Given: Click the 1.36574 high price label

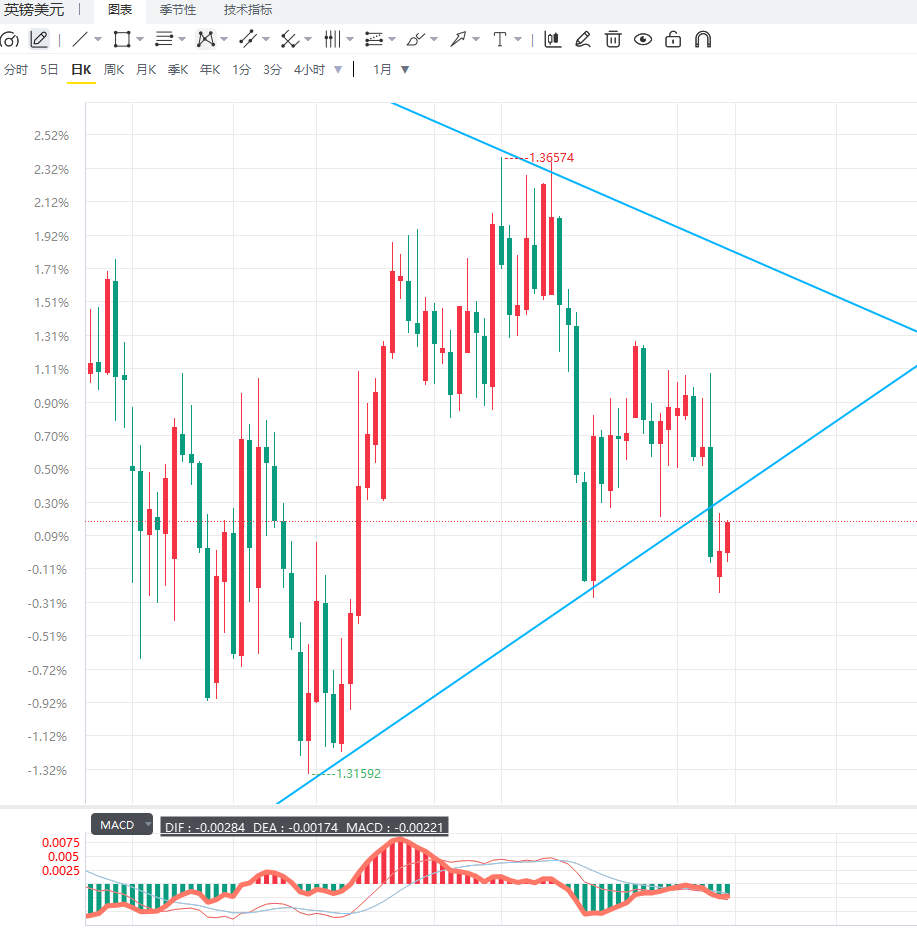Looking at the screenshot, I should coord(551,157).
